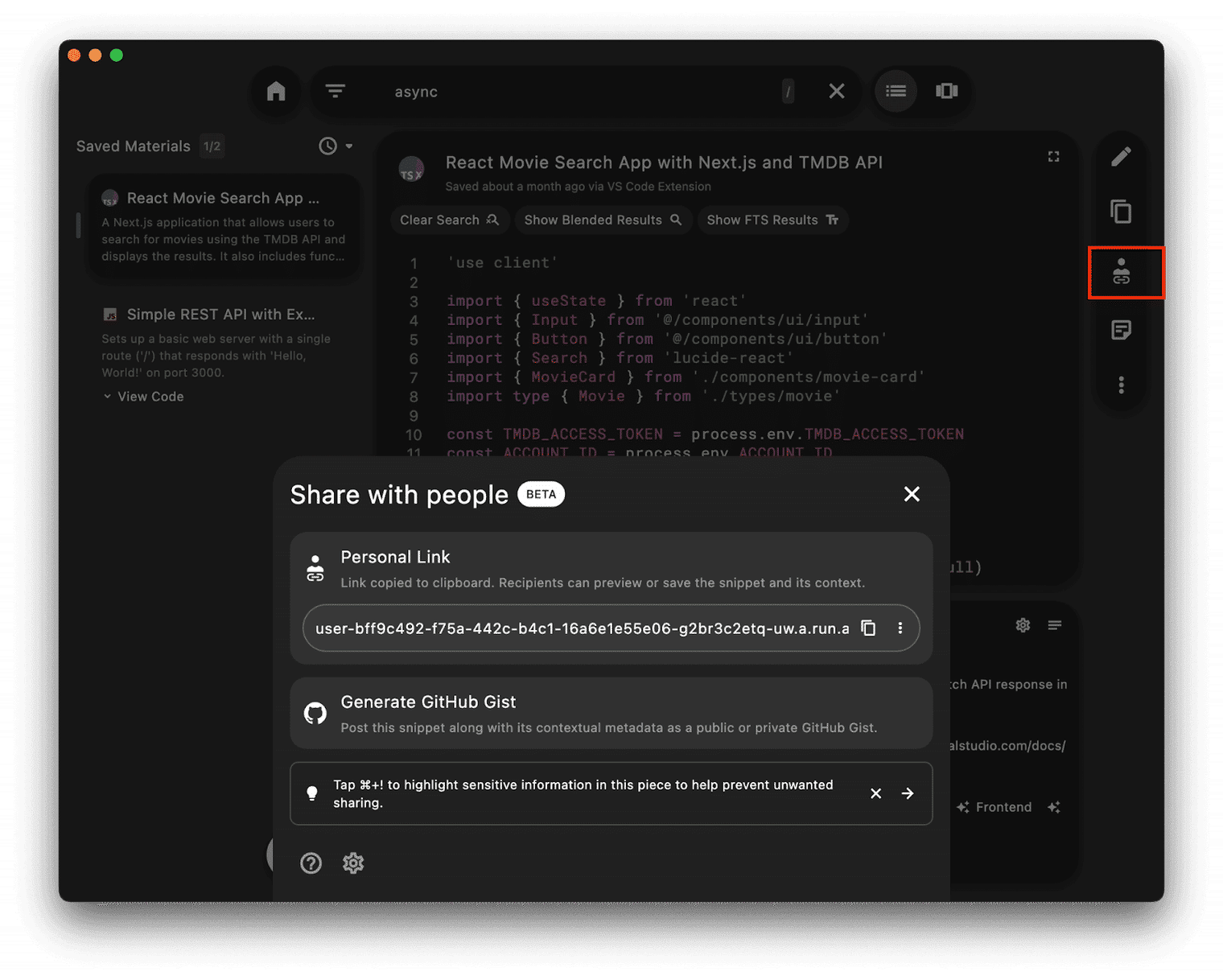This screenshot has width=1223, height=980.
Task: Expand the snippet to fullscreen
Action: [1053, 157]
